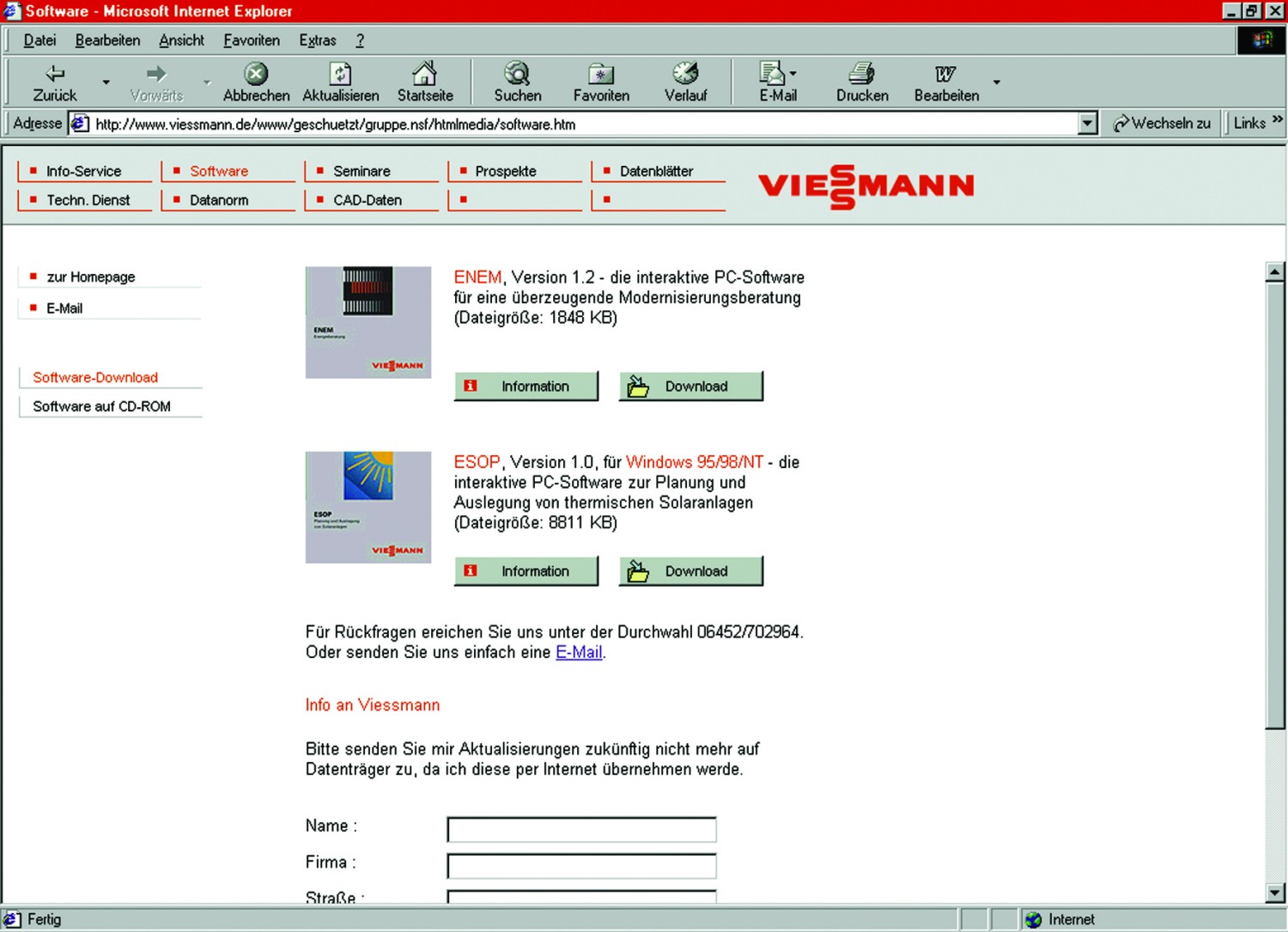Open the CAD-Daten navigation tab
The height and width of the screenshot is (932, 1288).
point(371,200)
